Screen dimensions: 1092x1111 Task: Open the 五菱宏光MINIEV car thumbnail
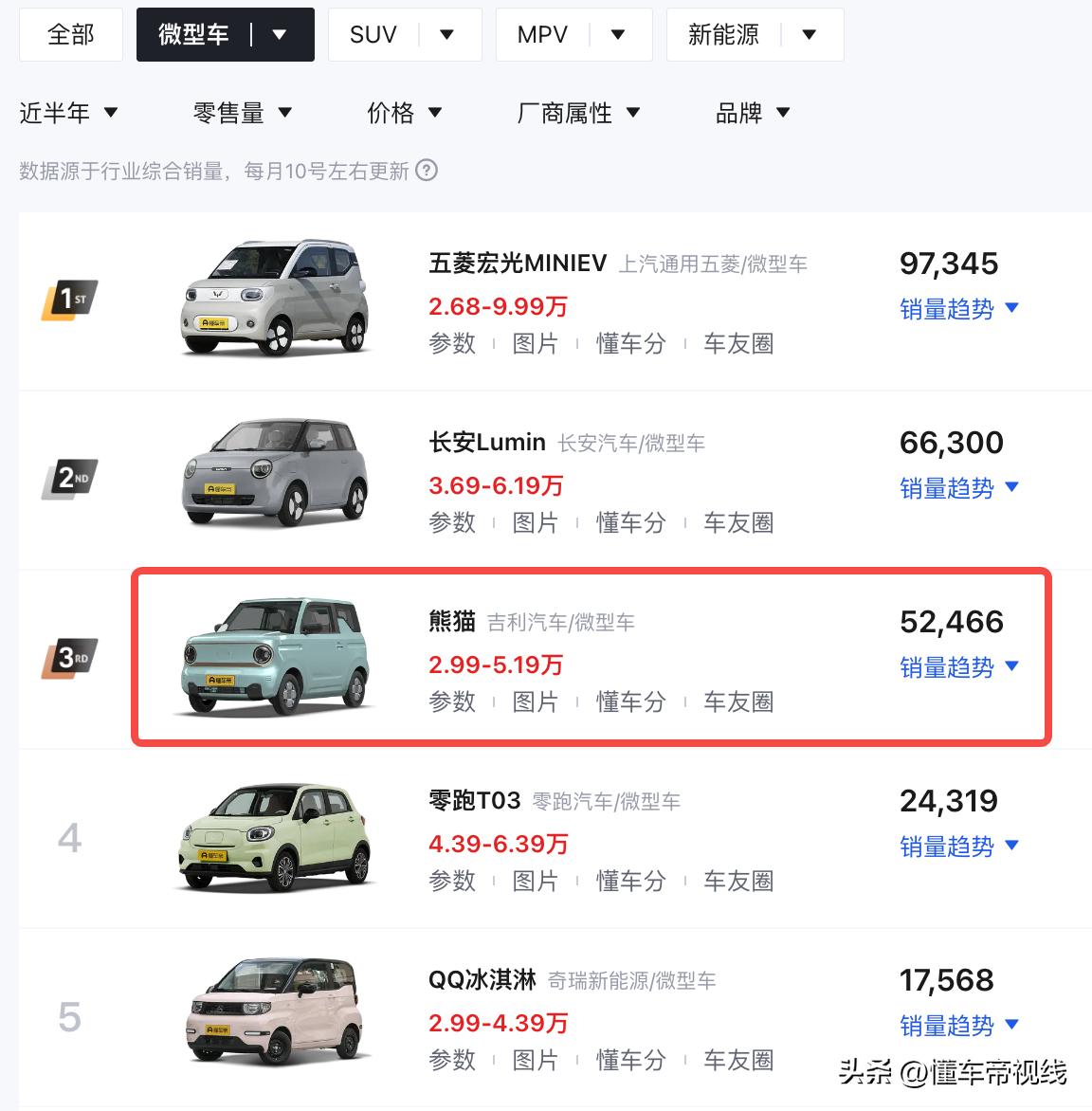274,298
